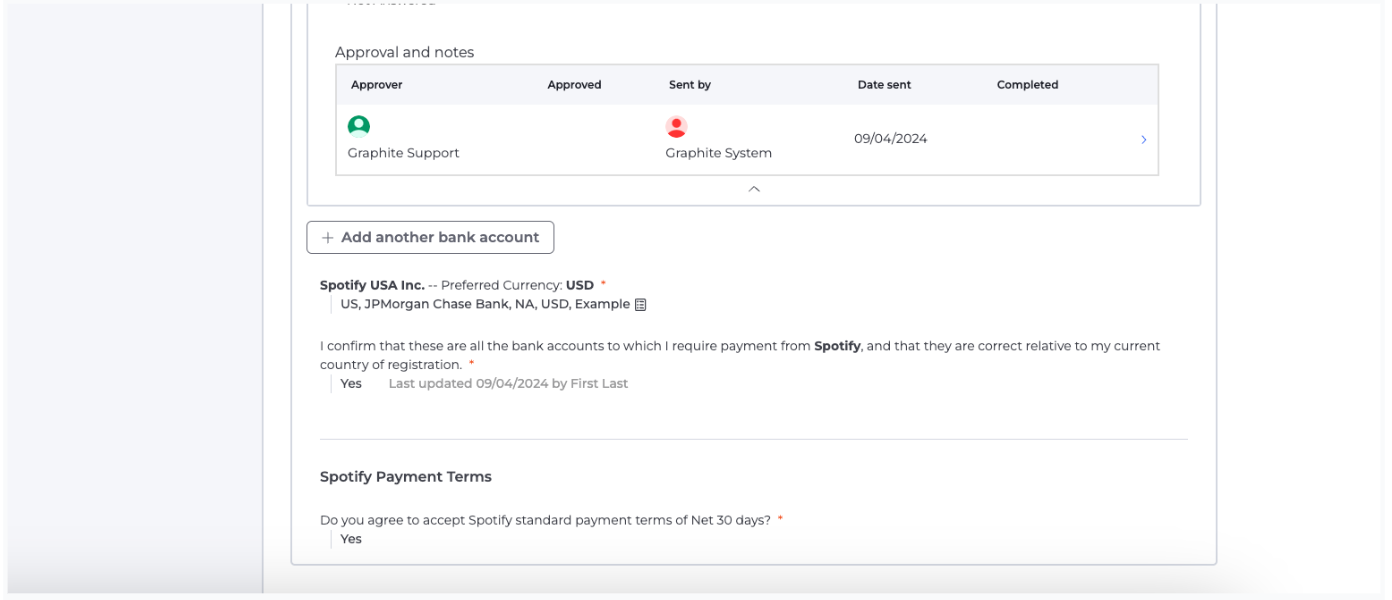
Task: Click the red asterisk beside Preferred Currency USD
Action: pos(603,283)
